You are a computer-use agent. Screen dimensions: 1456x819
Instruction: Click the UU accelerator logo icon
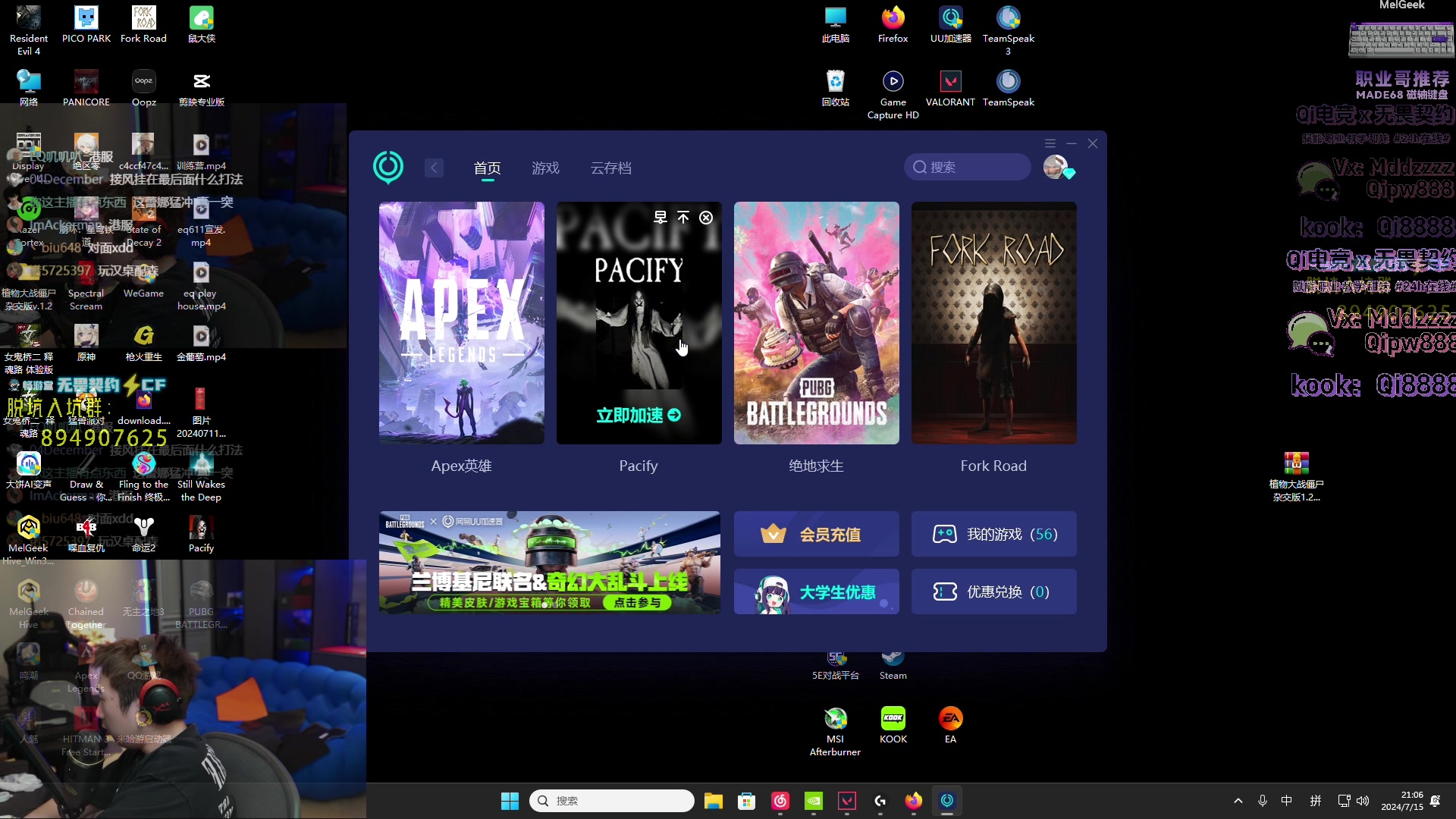pyautogui.click(x=388, y=168)
